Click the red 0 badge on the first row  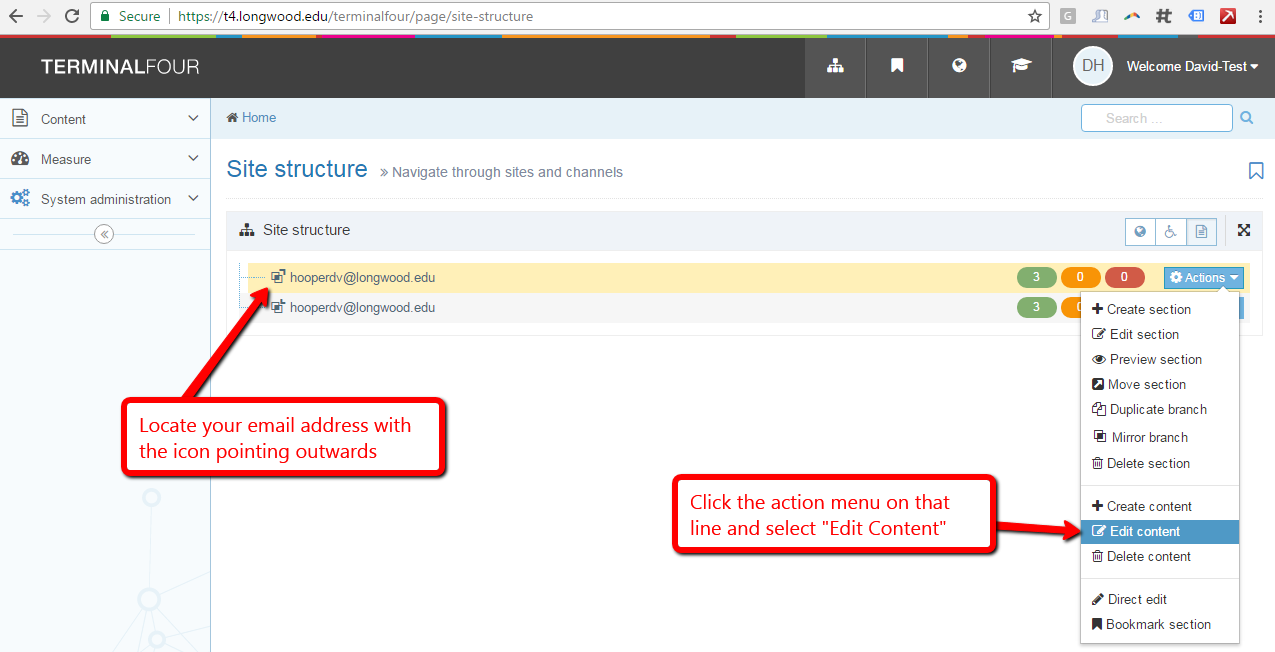[x=1125, y=278]
